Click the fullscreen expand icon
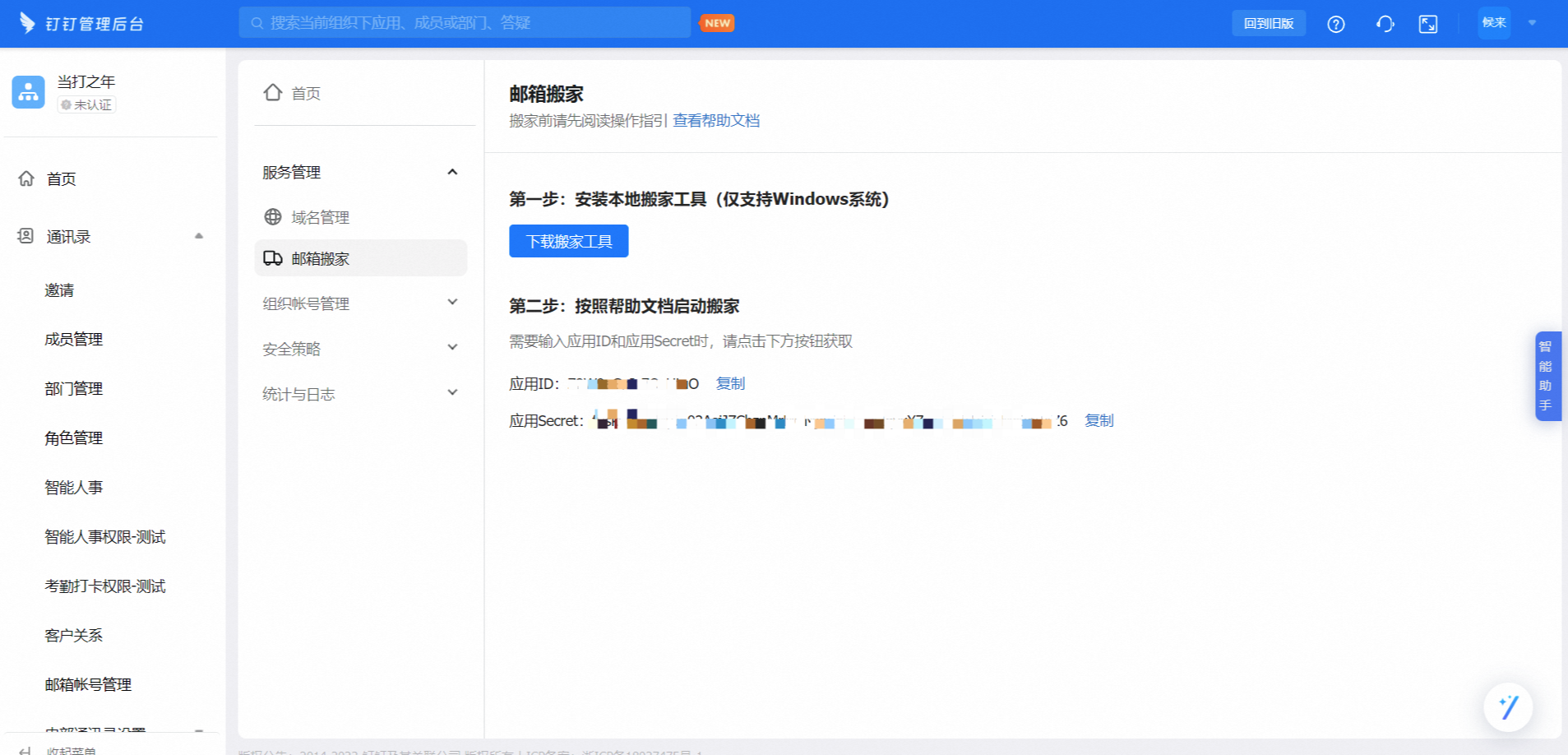Image resolution: width=1568 pixels, height=755 pixels. [1428, 24]
